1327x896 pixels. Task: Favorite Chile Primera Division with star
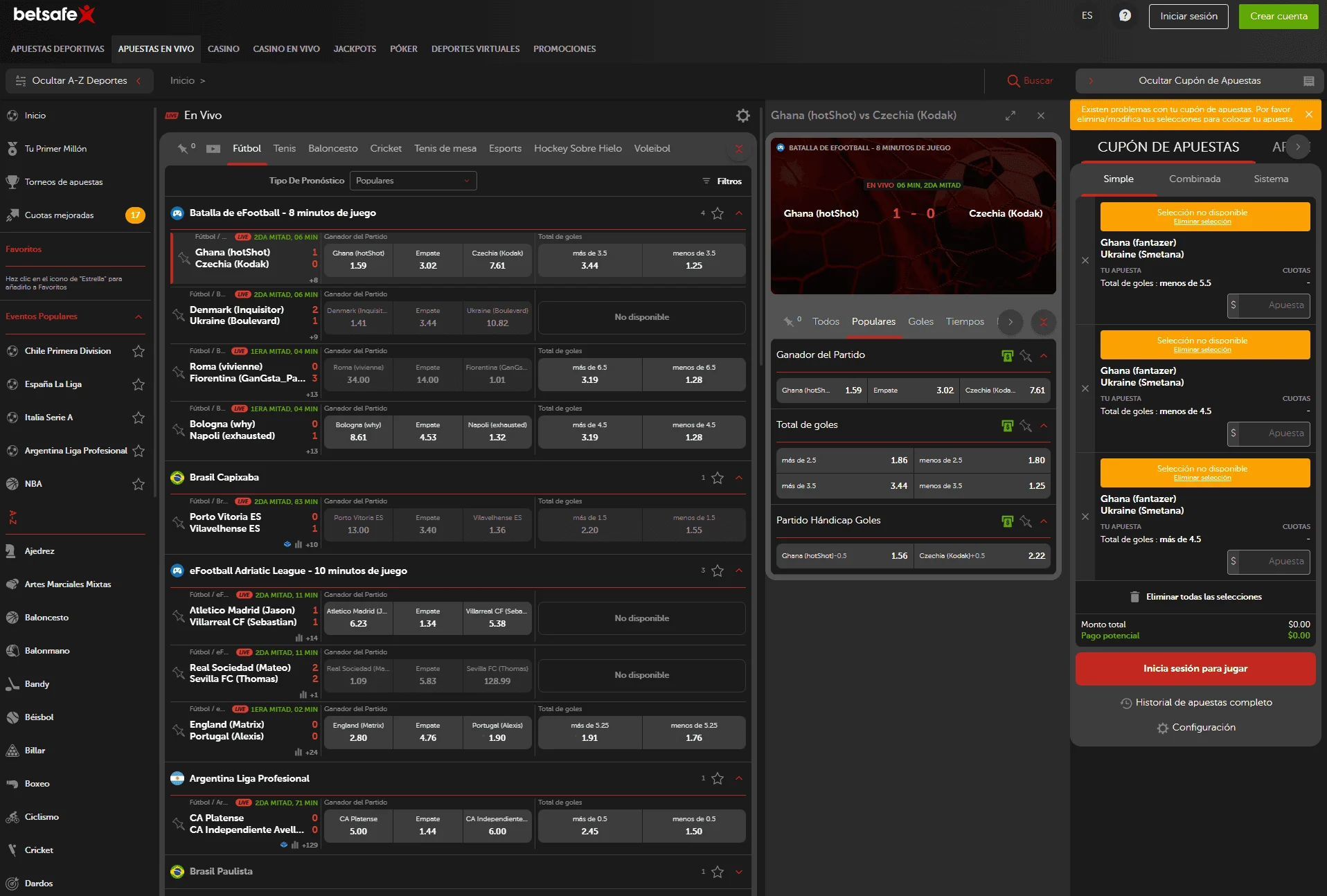click(x=139, y=351)
